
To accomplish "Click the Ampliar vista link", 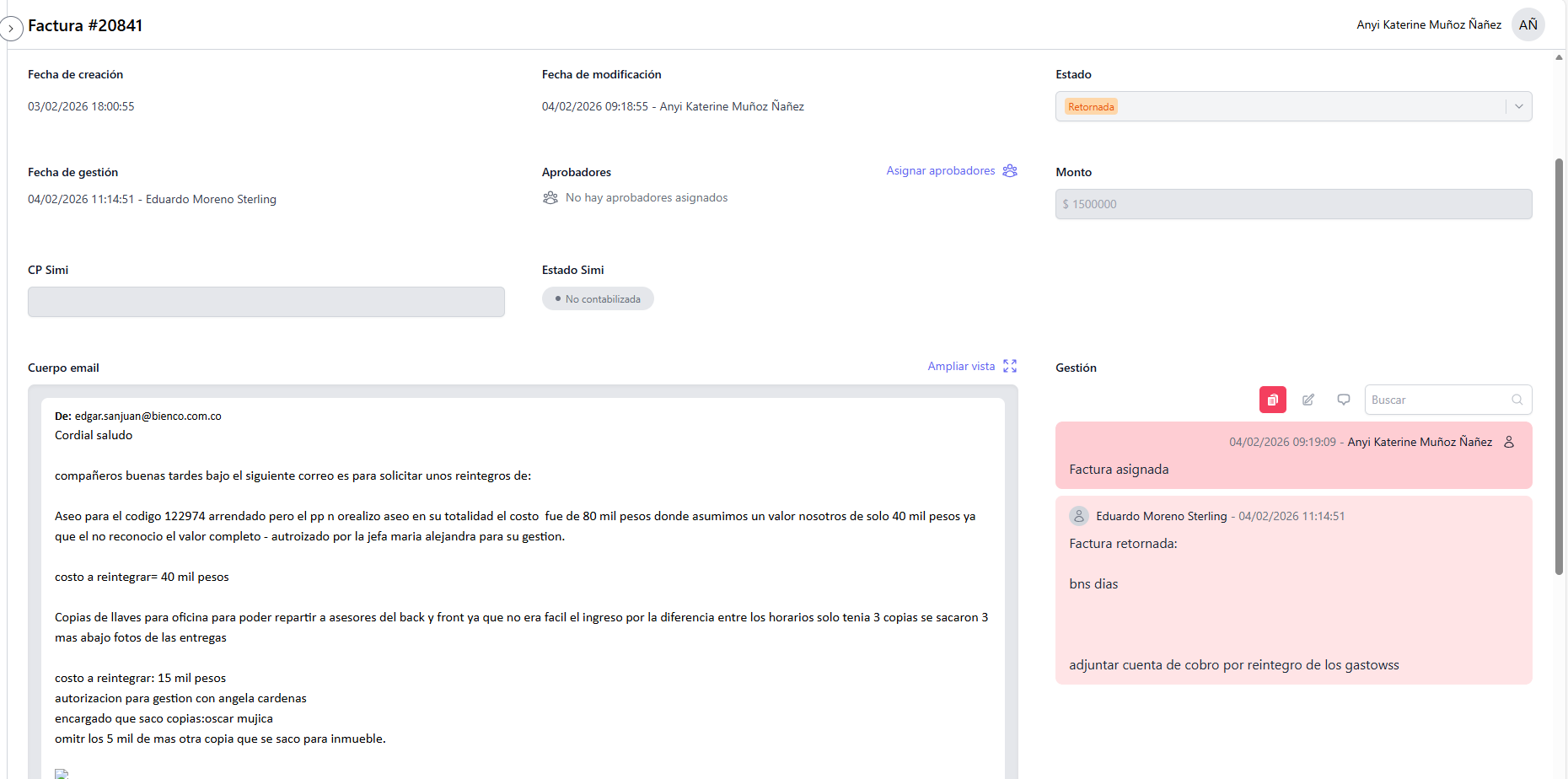I will click(x=961, y=366).
